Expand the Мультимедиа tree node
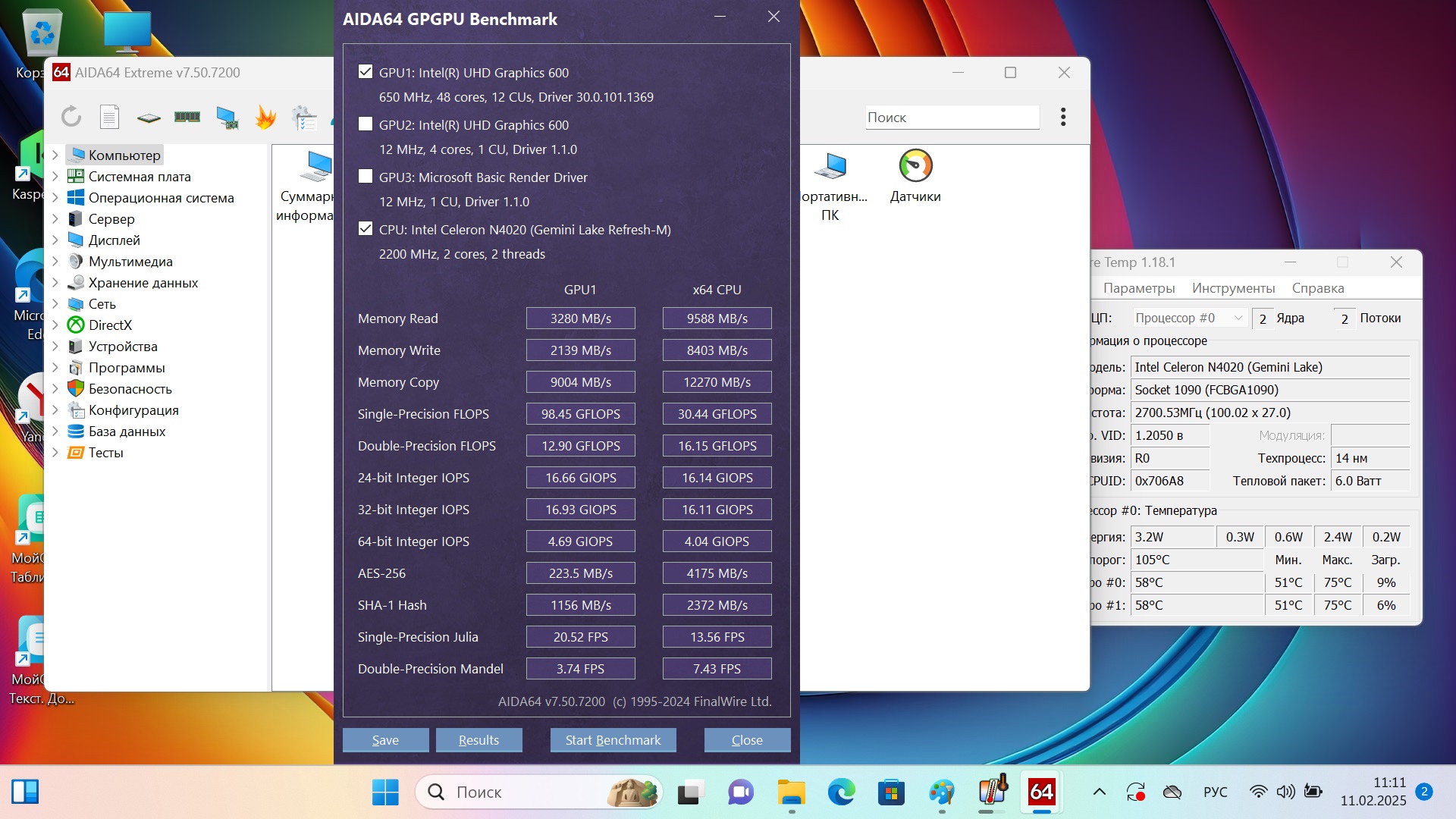 pyautogui.click(x=55, y=261)
